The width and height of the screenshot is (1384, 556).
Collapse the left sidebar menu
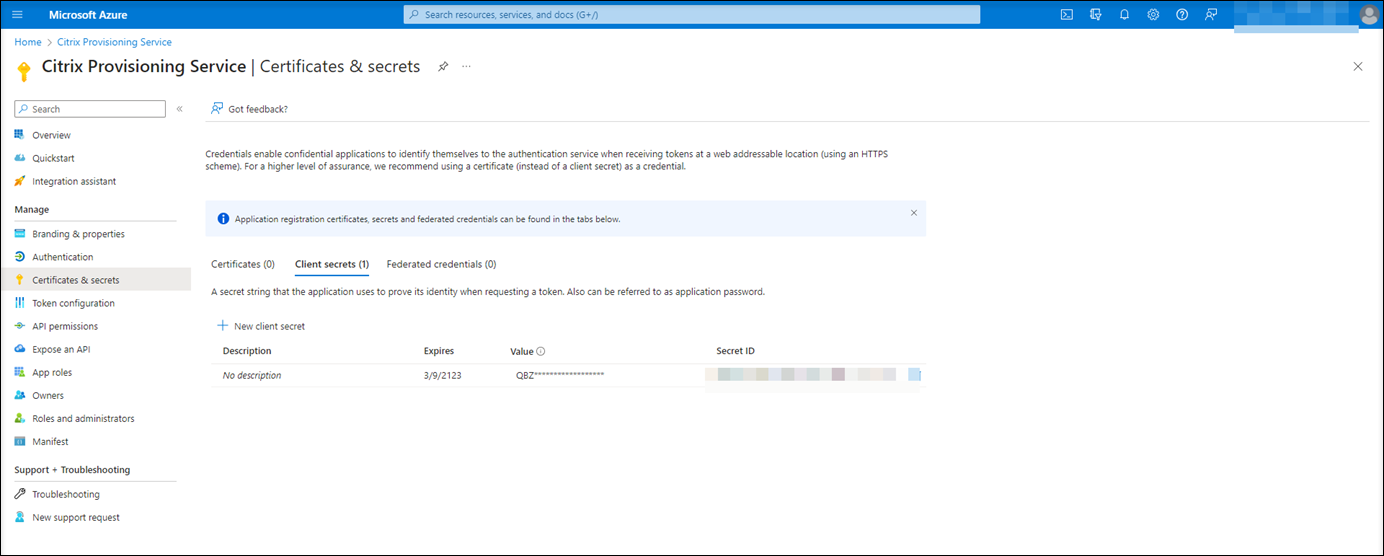tap(180, 109)
